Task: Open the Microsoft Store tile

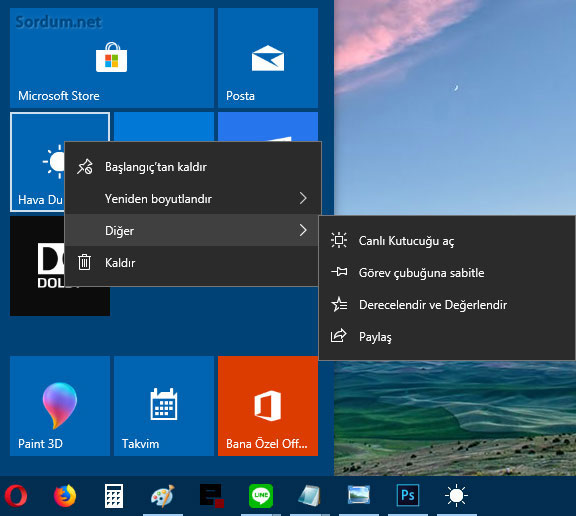Action: (x=112, y=58)
